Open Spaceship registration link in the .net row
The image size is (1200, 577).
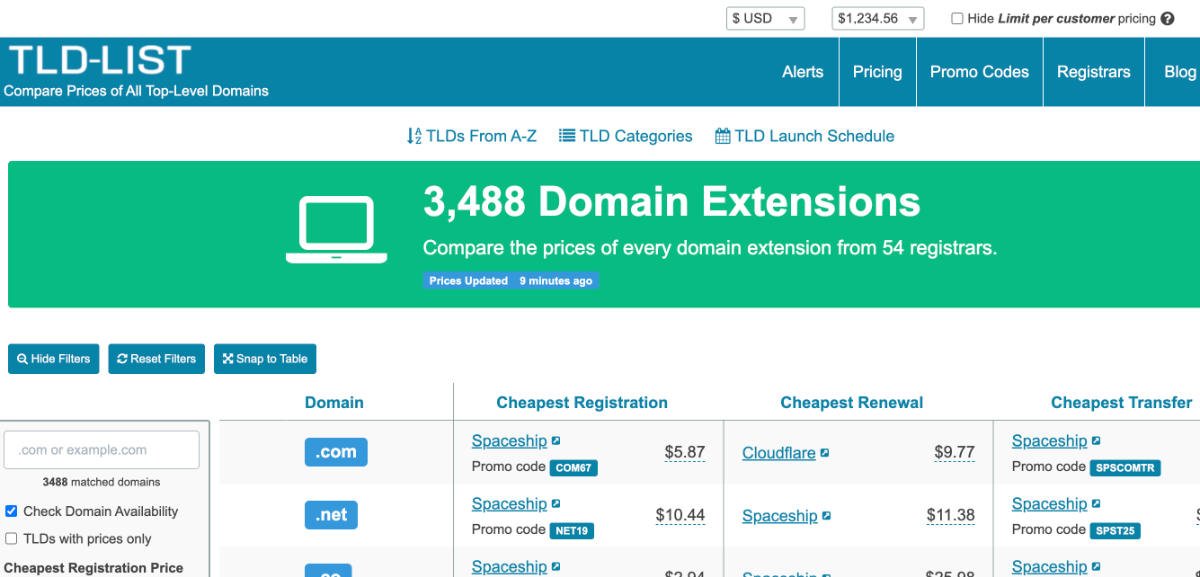click(x=509, y=504)
